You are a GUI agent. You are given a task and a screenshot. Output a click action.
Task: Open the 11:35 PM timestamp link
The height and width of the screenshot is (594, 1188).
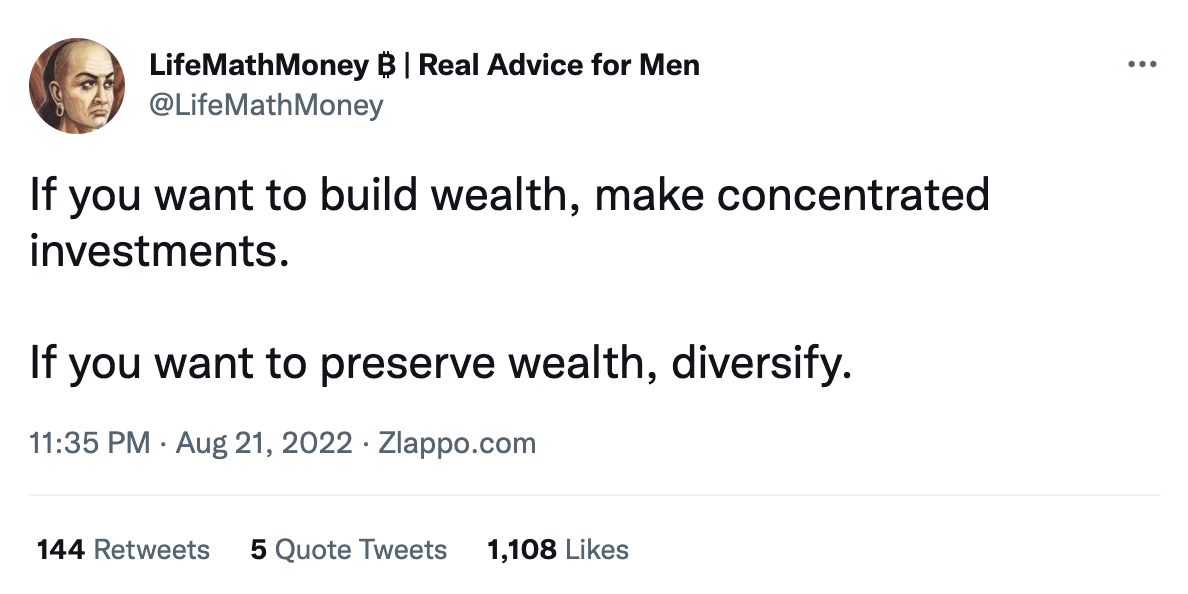tap(89, 443)
